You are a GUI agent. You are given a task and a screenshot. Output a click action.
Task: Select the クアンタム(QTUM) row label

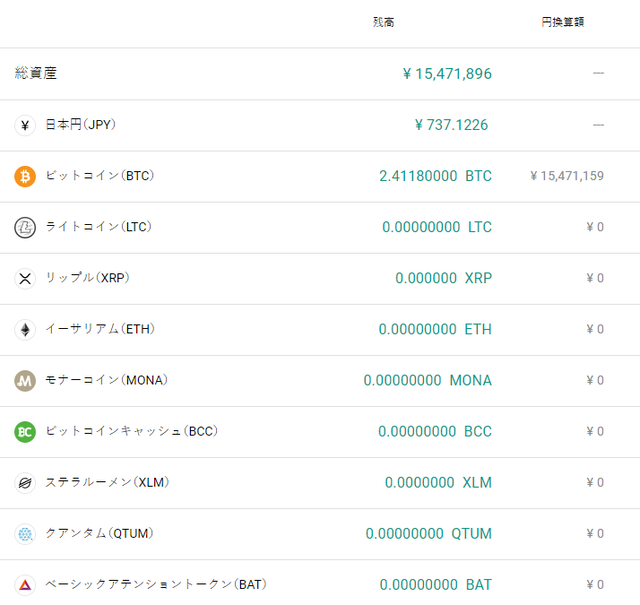[x=99, y=533]
